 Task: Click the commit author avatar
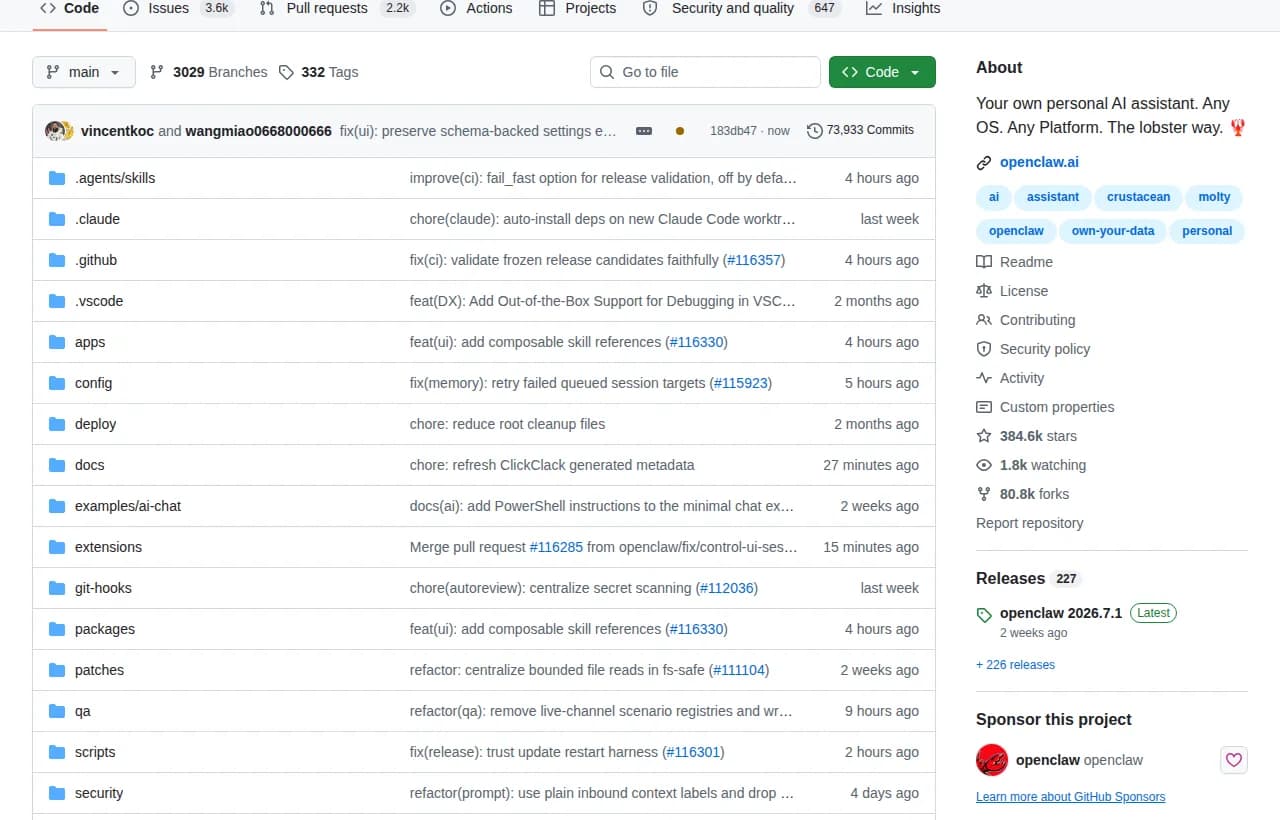coord(59,131)
